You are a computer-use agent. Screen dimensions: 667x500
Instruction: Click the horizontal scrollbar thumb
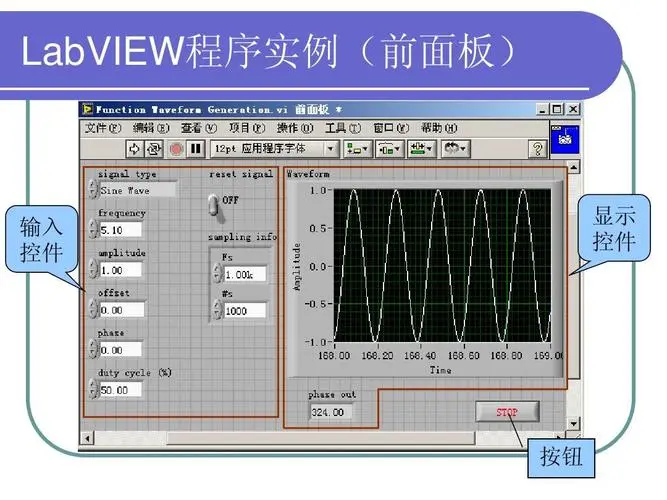(x=320, y=438)
